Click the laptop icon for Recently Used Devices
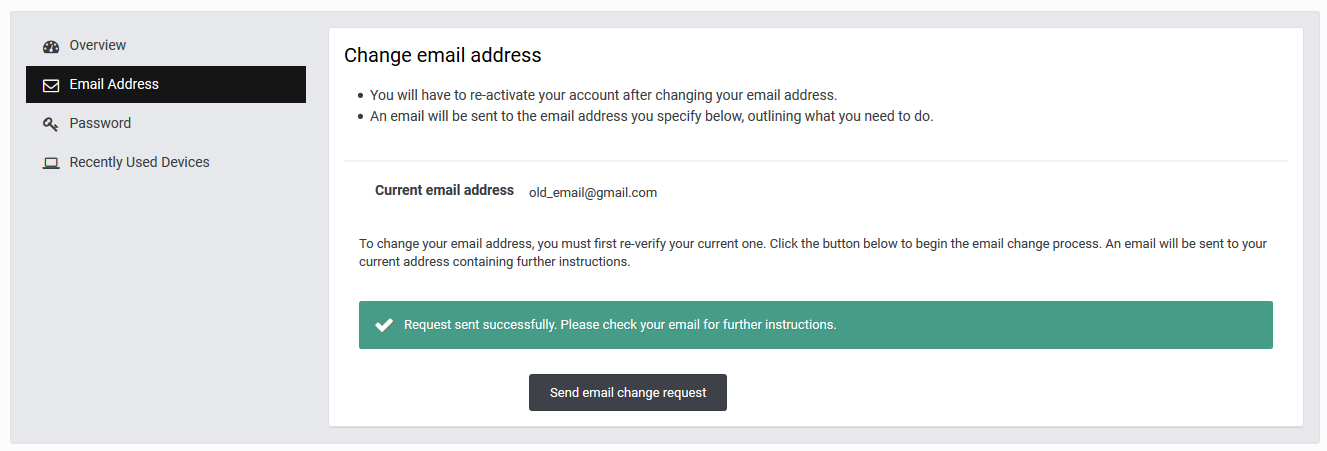This screenshot has width=1327, height=451. pos(51,163)
